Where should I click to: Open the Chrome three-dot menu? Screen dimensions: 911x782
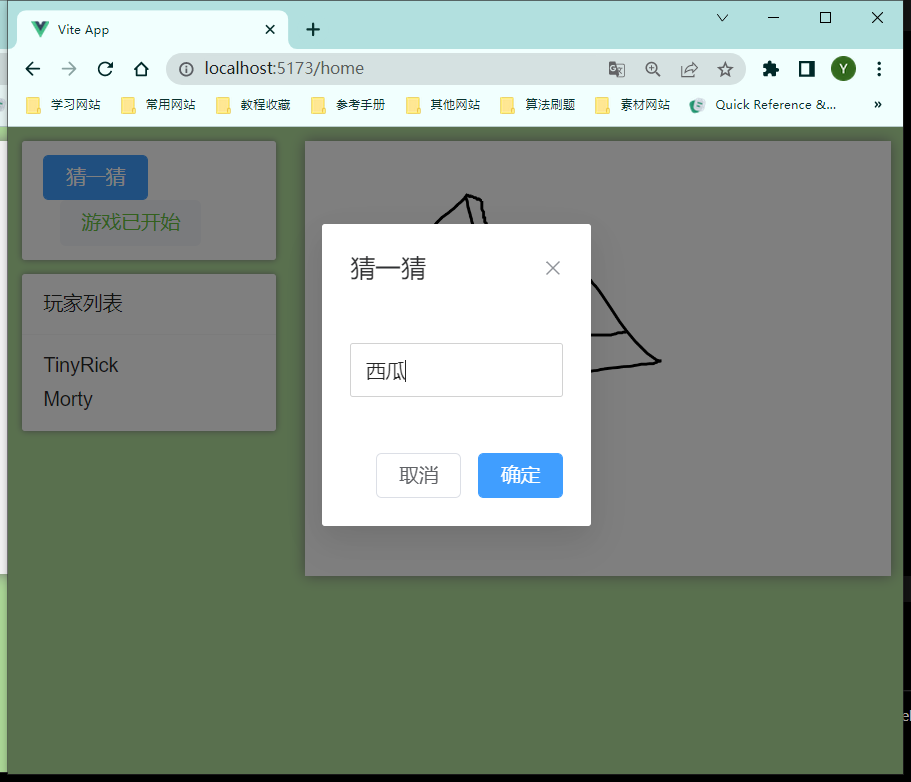click(x=879, y=69)
